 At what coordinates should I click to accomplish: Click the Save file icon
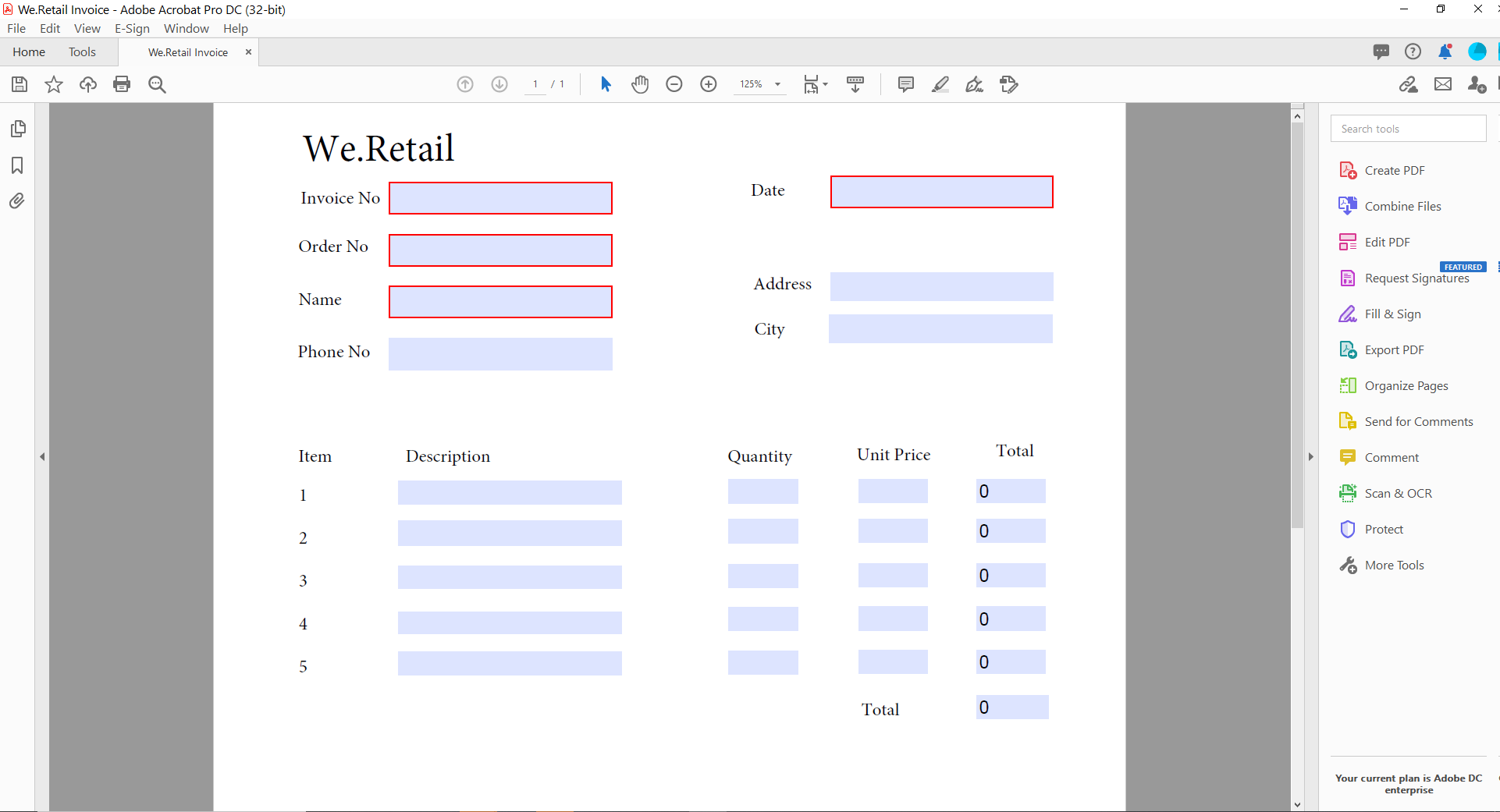(x=20, y=84)
